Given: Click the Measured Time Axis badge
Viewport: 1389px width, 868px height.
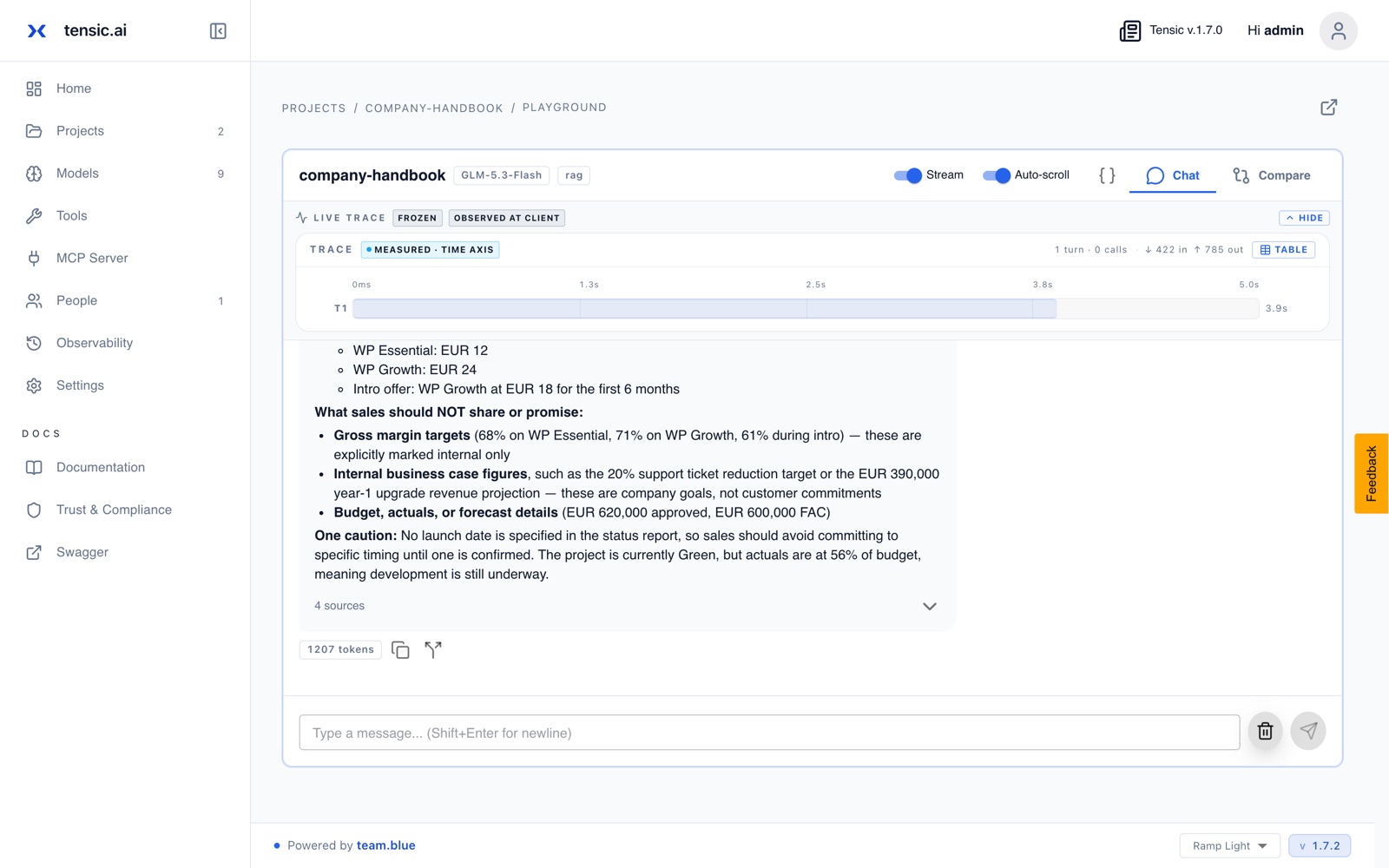Looking at the screenshot, I should (430, 250).
